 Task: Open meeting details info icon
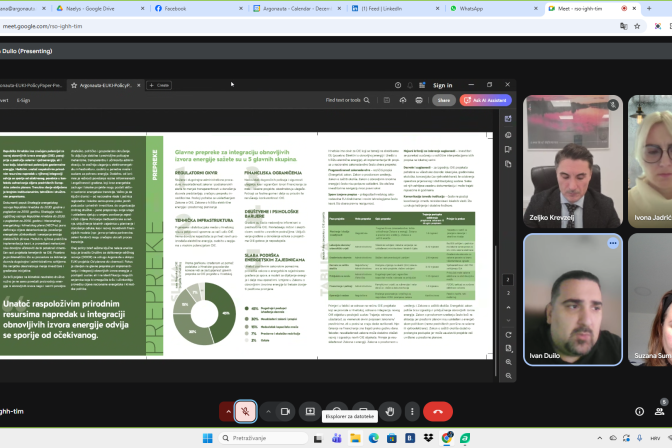coord(639,411)
